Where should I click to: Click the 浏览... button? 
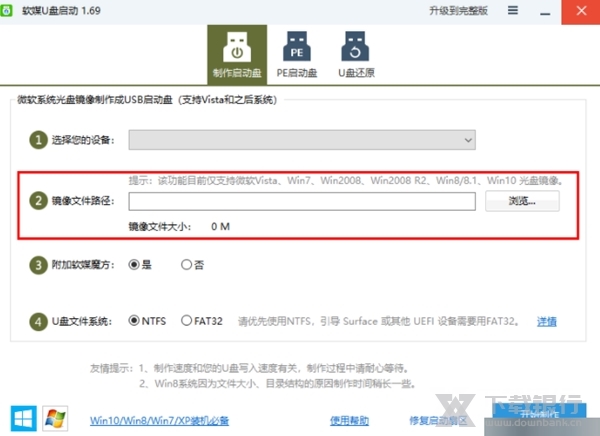pyautogui.click(x=522, y=201)
